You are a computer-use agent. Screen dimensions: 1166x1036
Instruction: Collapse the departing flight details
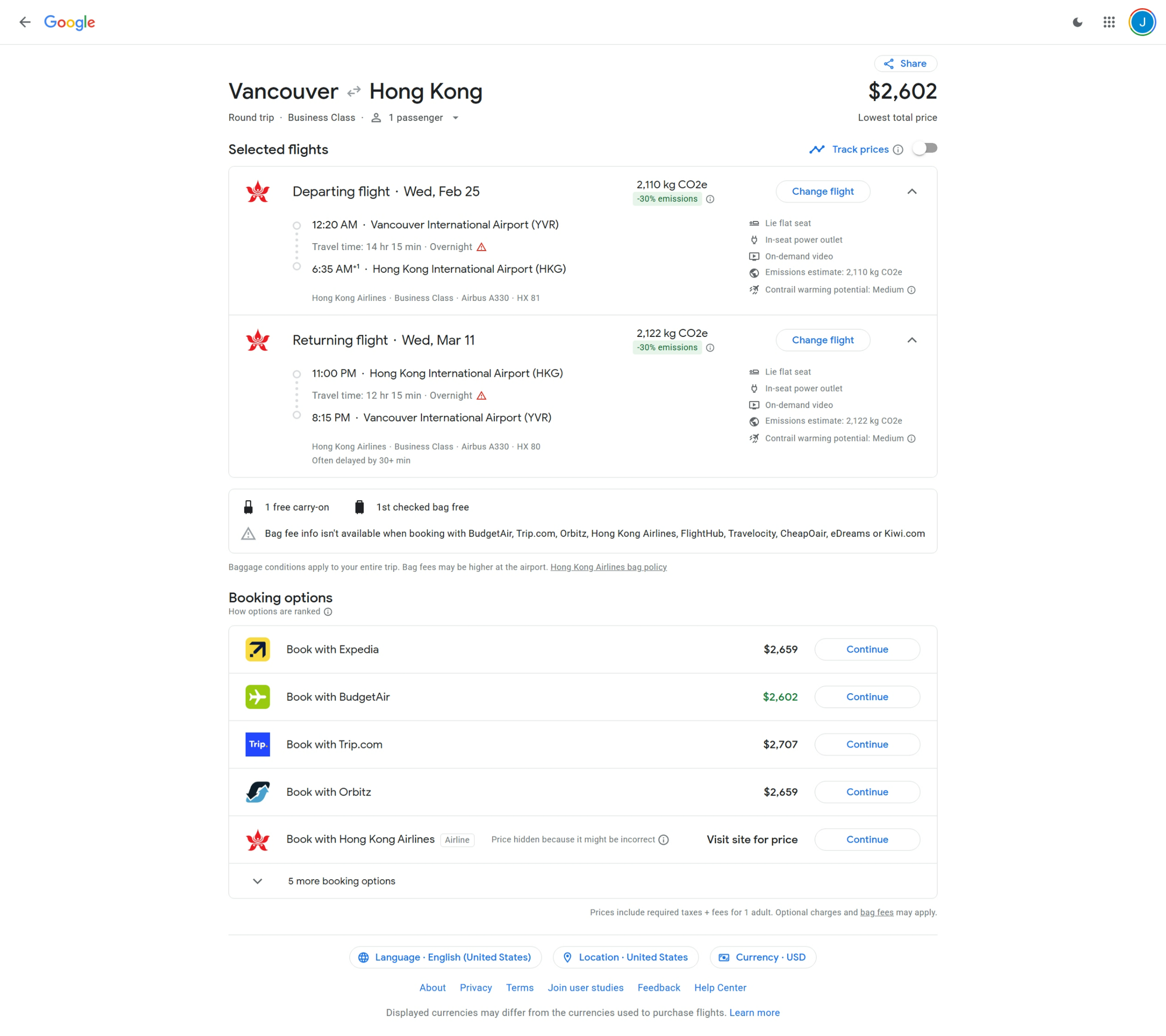point(912,191)
